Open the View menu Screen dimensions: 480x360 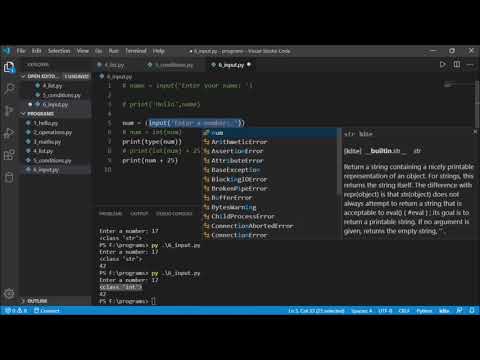click(83, 51)
